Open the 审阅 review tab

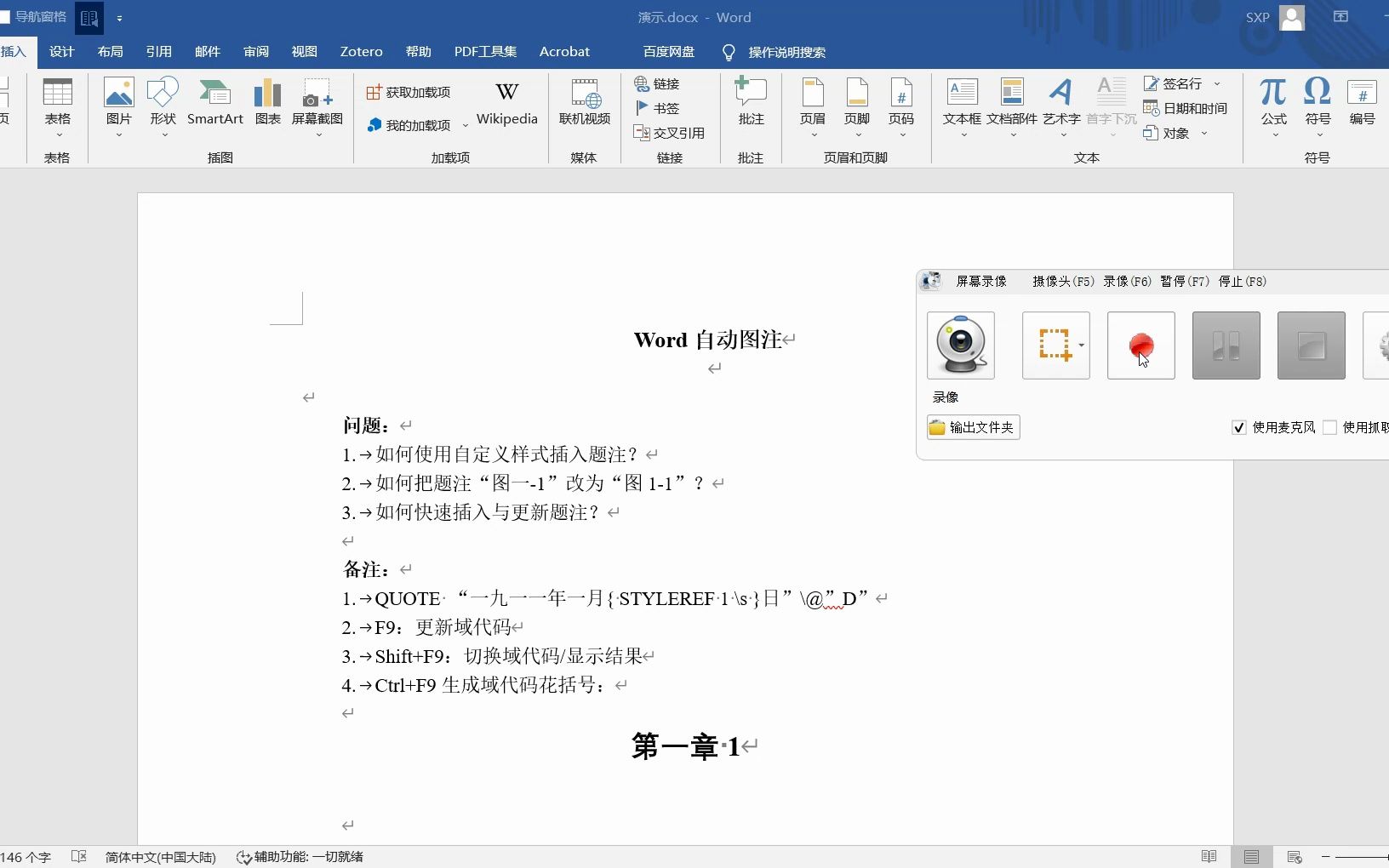coord(255,52)
